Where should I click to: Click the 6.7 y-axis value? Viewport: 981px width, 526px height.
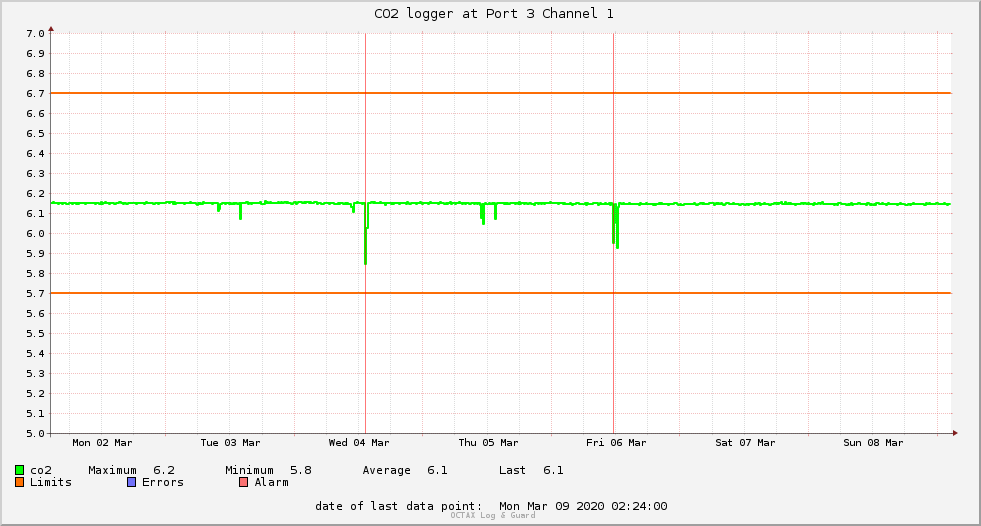pyautogui.click(x=35, y=94)
